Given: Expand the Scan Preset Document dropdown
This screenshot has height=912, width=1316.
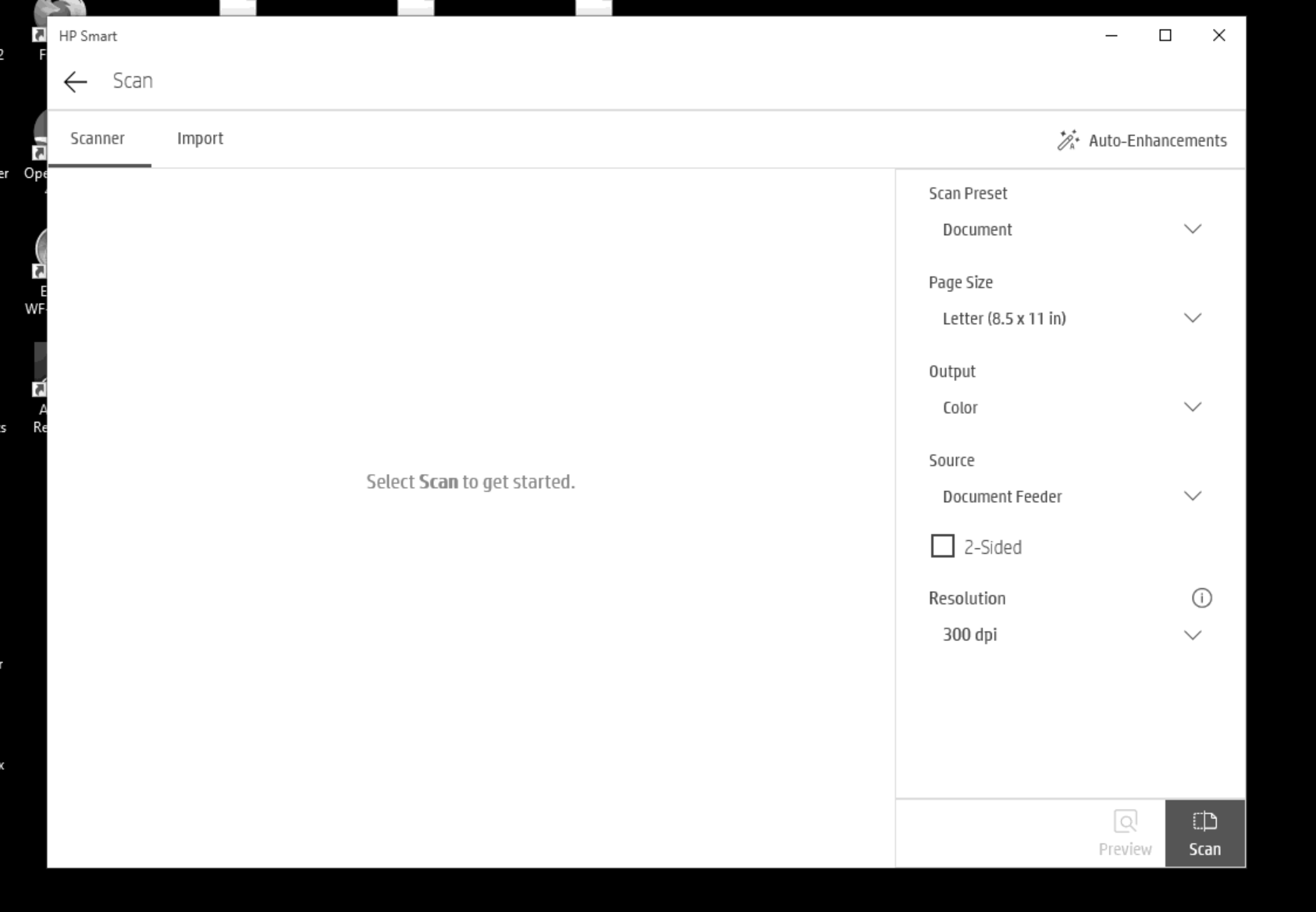Looking at the screenshot, I should pyautogui.click(x=1069, y=230).
